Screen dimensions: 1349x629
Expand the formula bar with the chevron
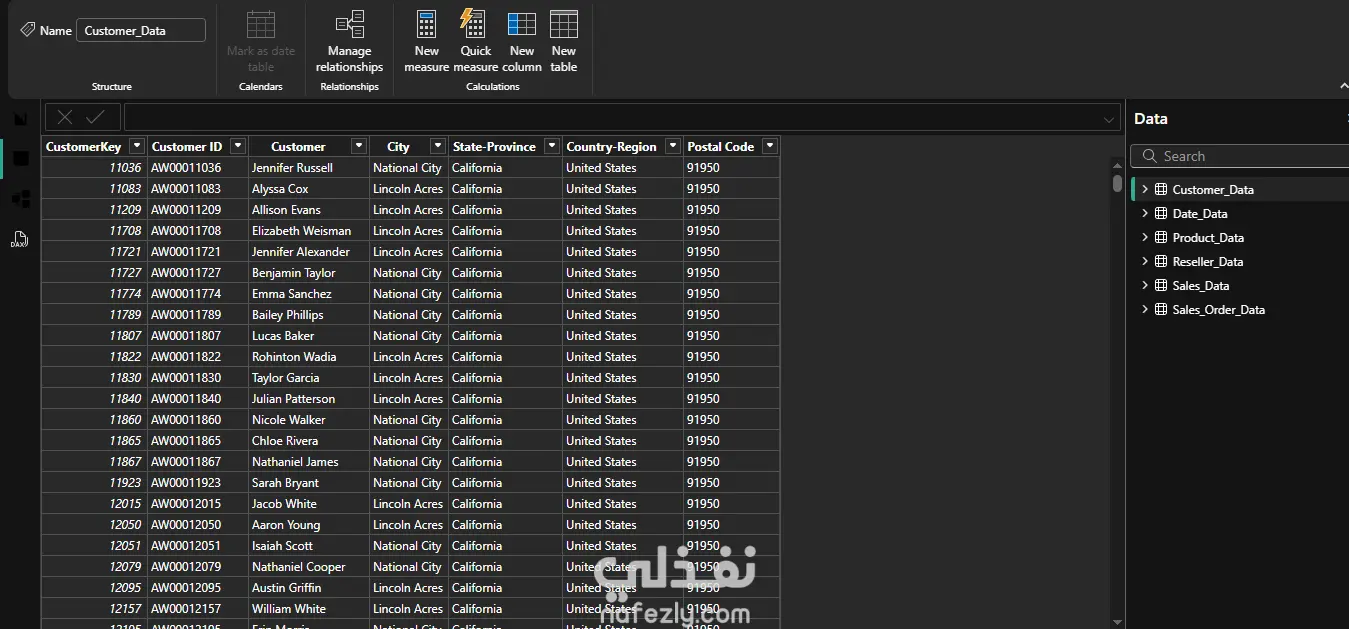point(1108,118)
